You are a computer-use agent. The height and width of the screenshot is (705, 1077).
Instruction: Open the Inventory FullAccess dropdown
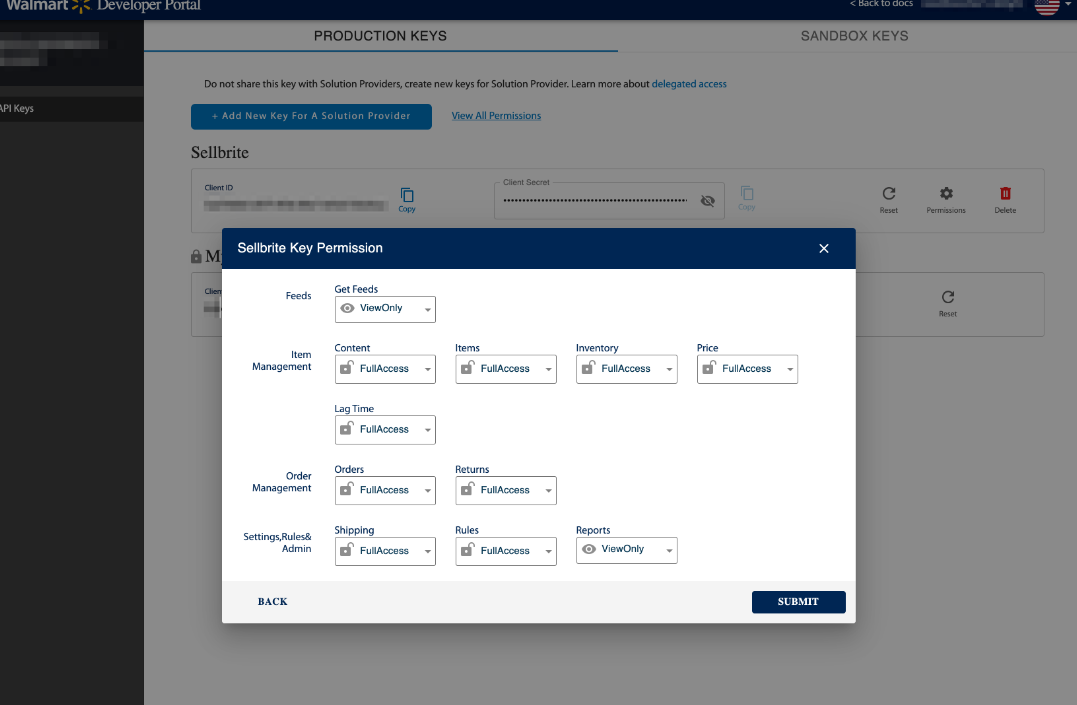626,369
